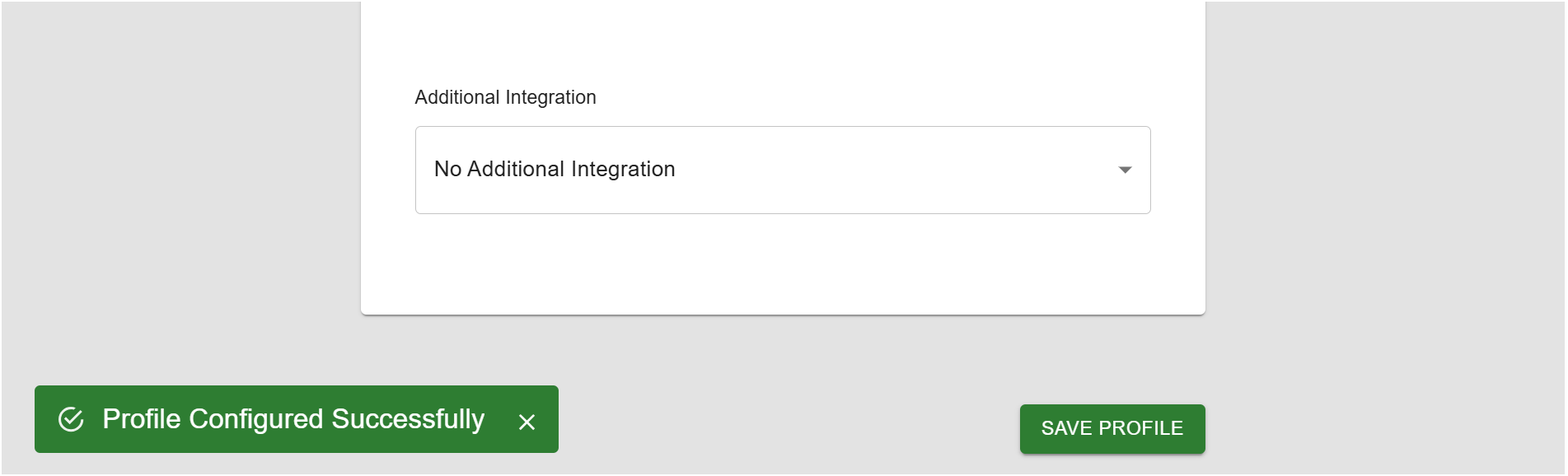This screenshot has width=1568, height=476.
Task: Click the blank white card area below the dropdown
Action: pyautogui.click(x=782, y=264)
